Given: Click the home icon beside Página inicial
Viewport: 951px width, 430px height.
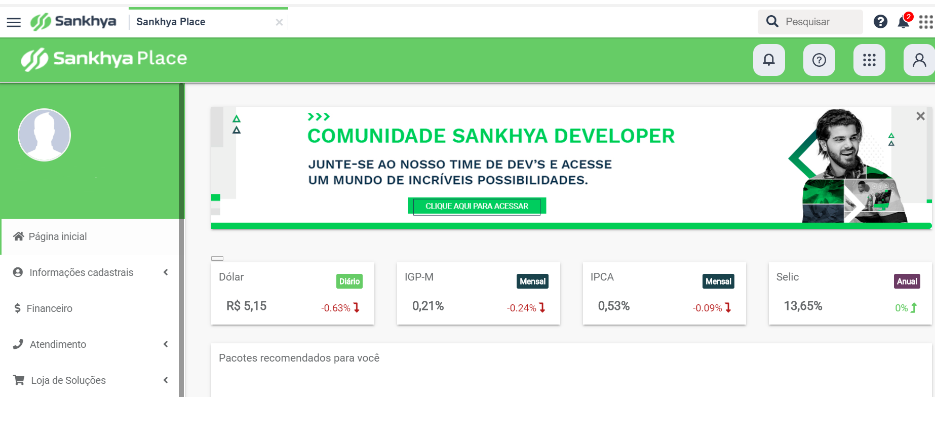Looking at the screenshot, I should point(18,236).
